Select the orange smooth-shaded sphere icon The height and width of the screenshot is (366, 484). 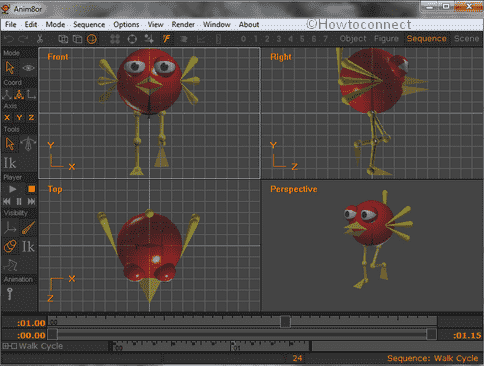point(92,39)
